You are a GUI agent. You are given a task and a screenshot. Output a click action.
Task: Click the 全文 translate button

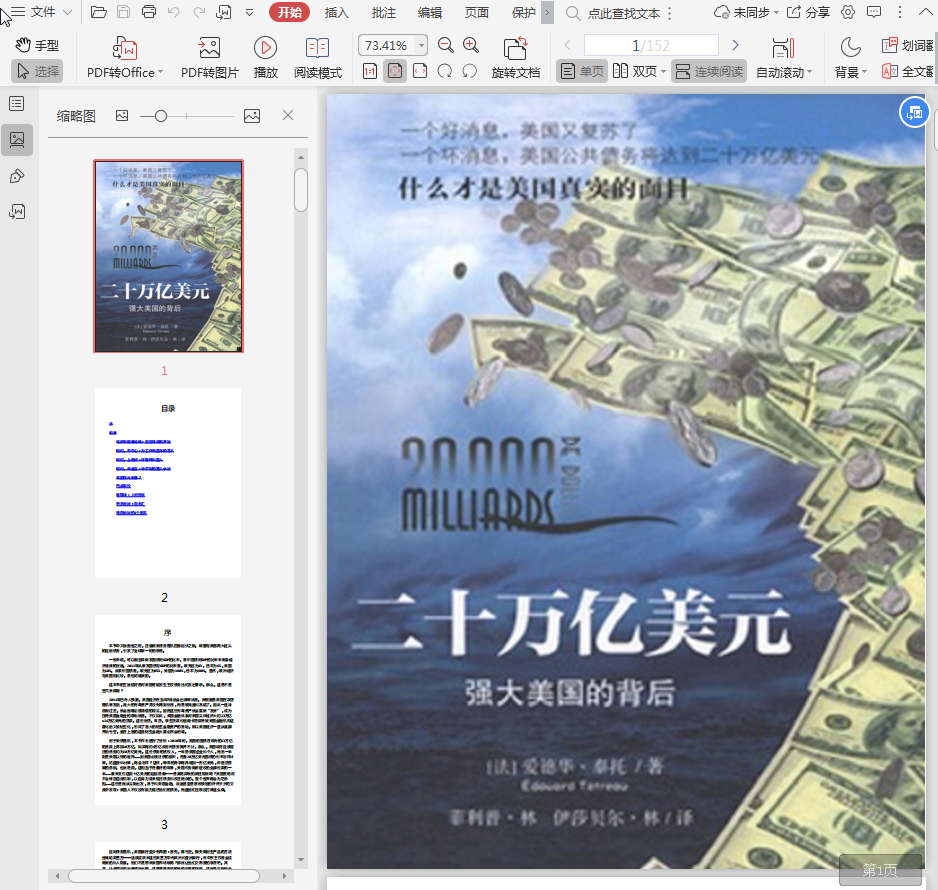[907, 71]
